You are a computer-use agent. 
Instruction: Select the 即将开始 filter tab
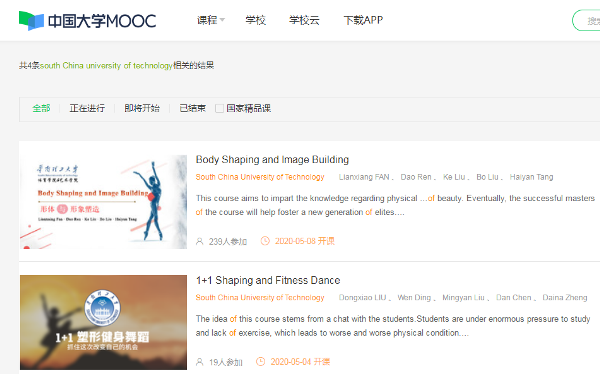(x=142, y=108)
